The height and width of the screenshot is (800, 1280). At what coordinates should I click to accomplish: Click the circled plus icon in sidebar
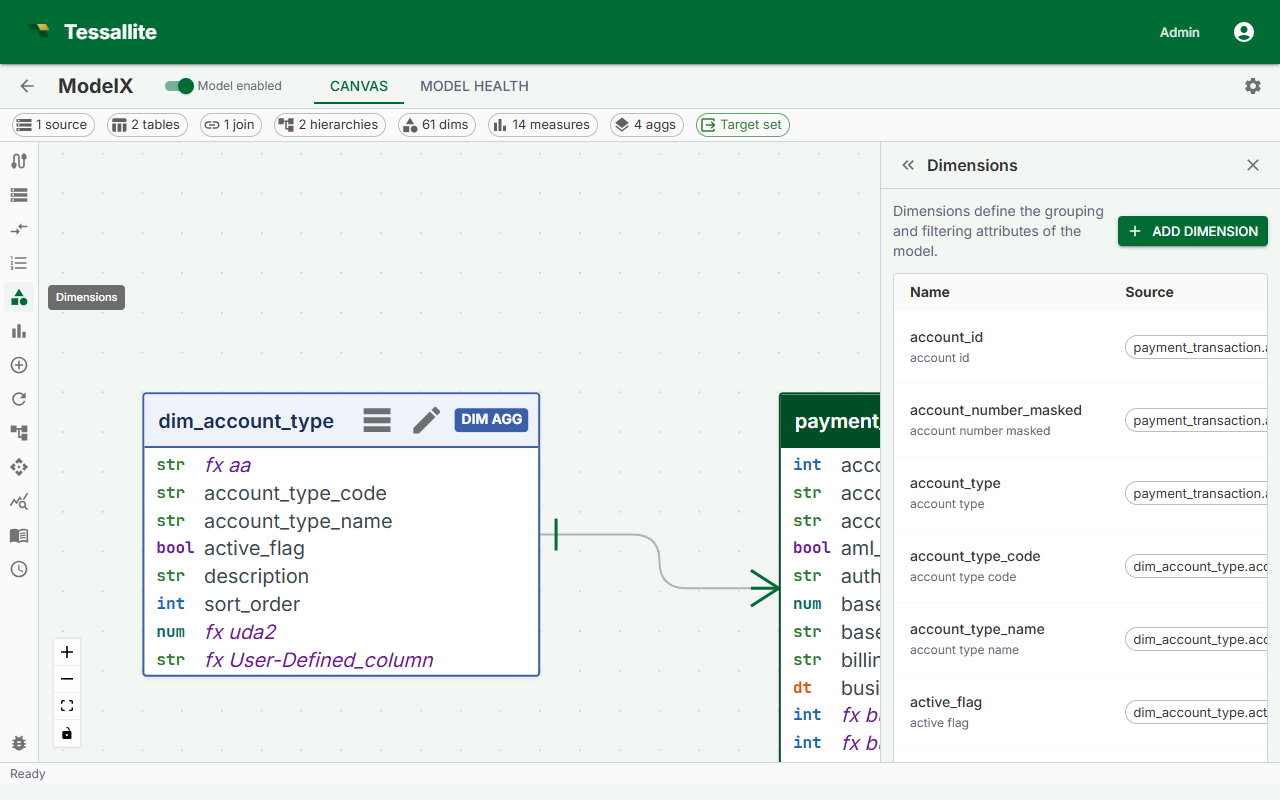(19, 365)
